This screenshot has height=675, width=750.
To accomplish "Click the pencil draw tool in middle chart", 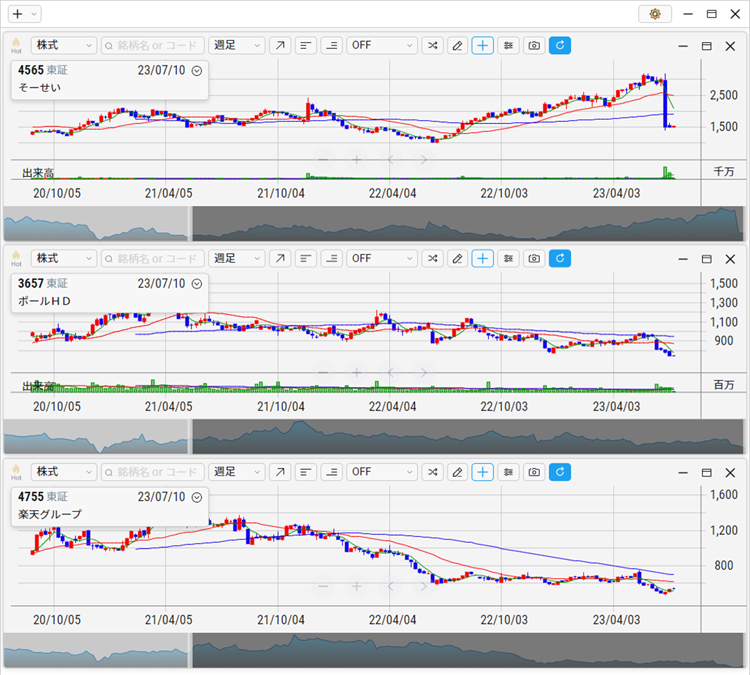I will point(457,259).
